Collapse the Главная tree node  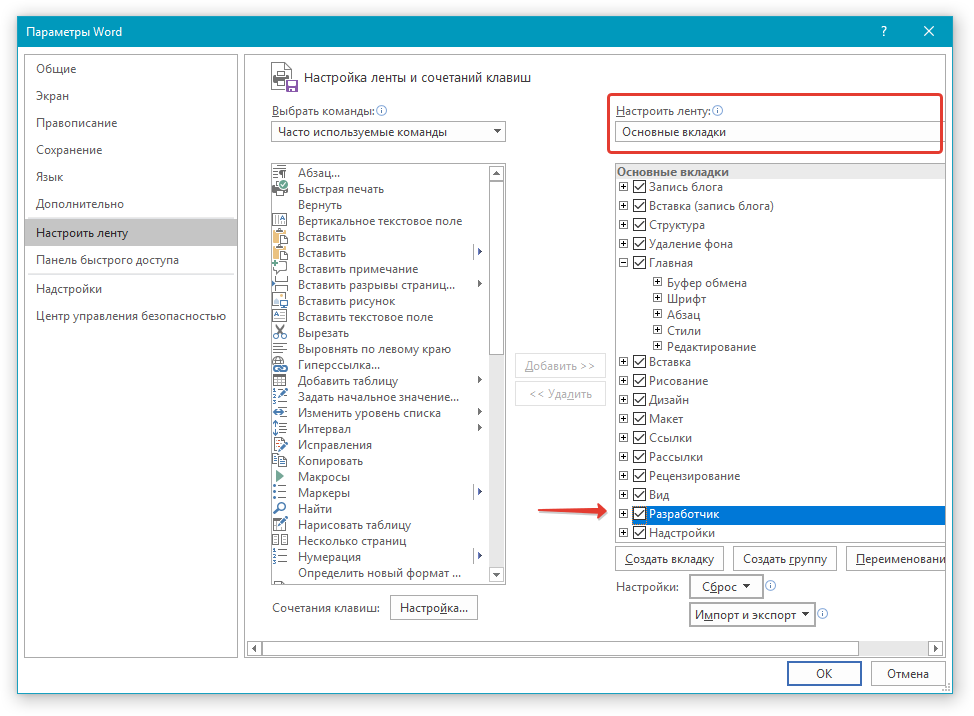pyautogui.click(x=624, y=263)
